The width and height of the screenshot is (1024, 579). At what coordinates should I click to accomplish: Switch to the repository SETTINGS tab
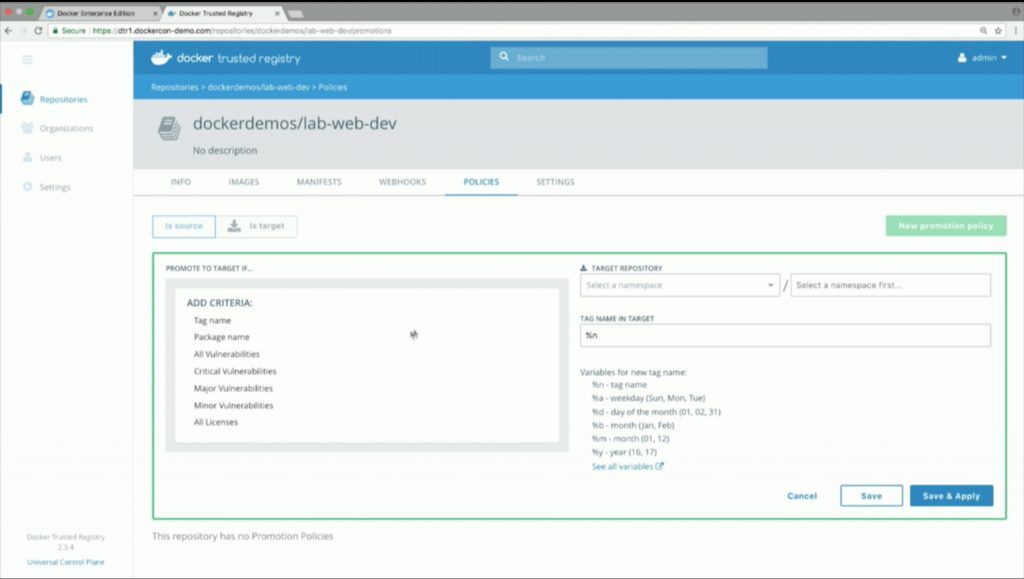click(555, 181)
